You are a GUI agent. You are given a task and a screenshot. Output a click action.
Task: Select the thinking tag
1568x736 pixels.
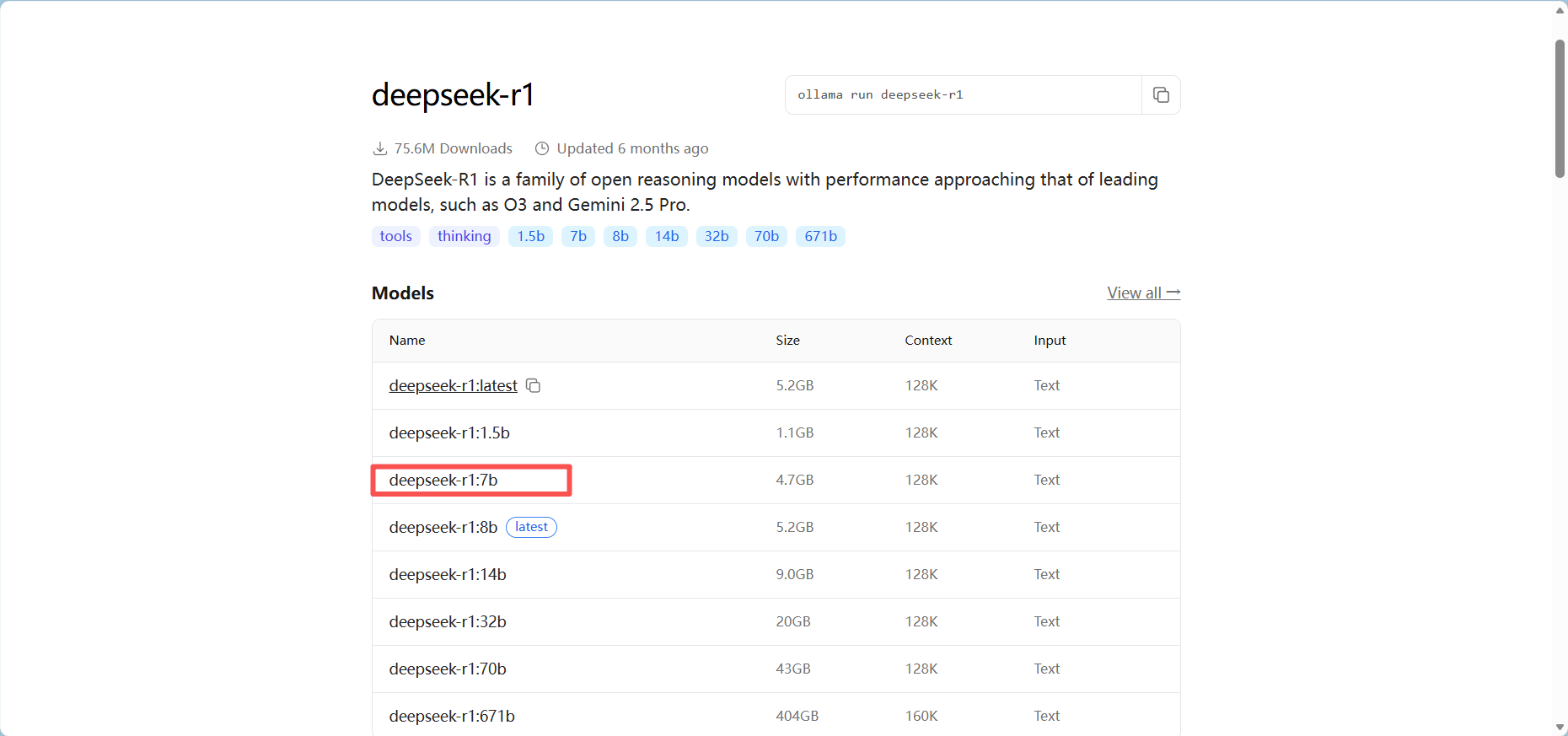click(x=464, y=236)
